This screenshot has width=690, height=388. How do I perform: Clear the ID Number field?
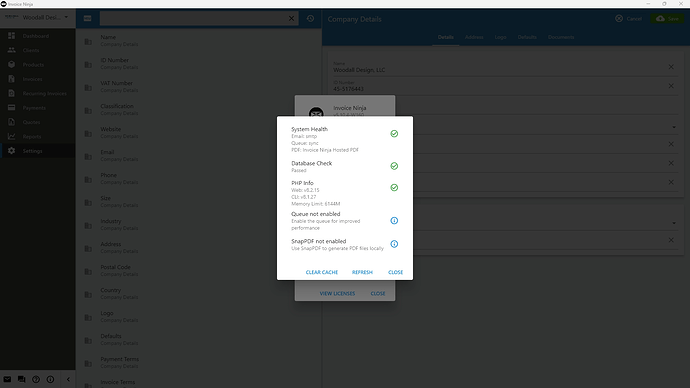pyautogui.click(x=671, y=86)
